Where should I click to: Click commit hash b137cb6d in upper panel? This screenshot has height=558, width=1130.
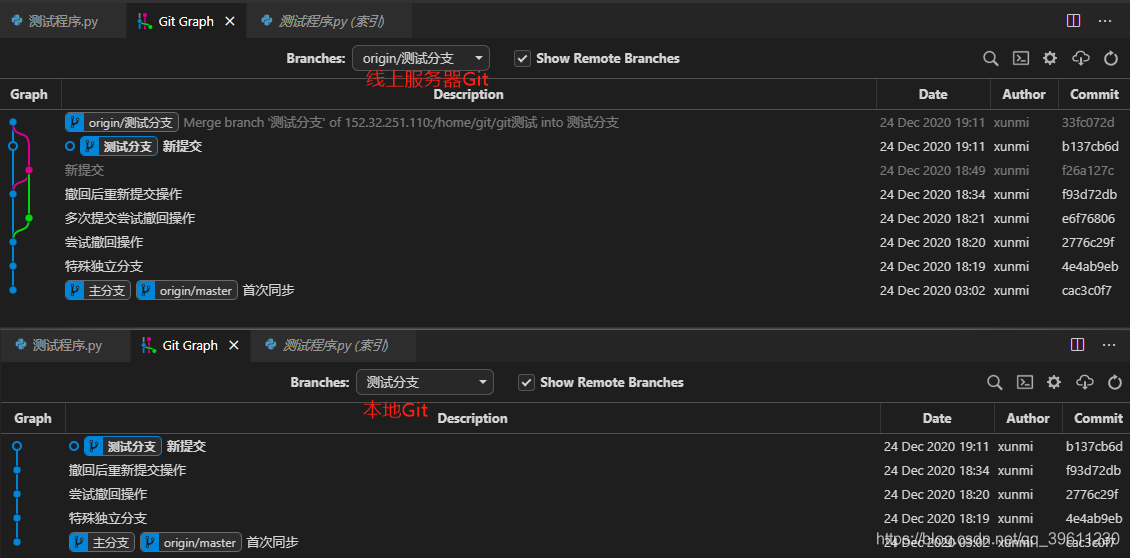tap(1090, 146)
